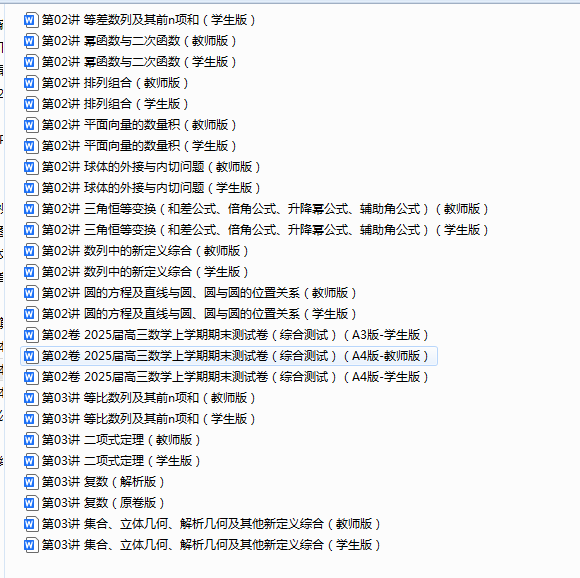Image resolution: width=580 pixels, height=578 pixels.
Task: Click Word icon of 第02讲 排列组合（学生版）
Action: [31, 104]
